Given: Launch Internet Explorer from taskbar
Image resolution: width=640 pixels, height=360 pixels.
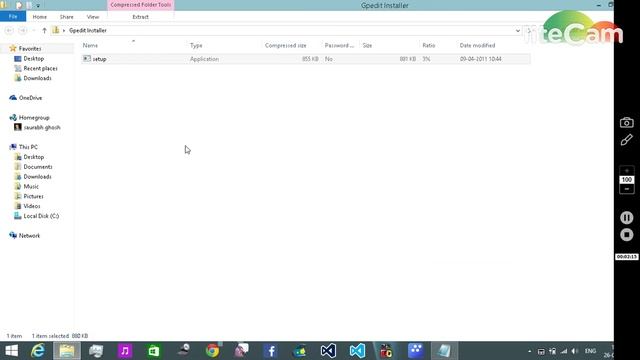Looking at the screenshot, I should click(38, 351).
